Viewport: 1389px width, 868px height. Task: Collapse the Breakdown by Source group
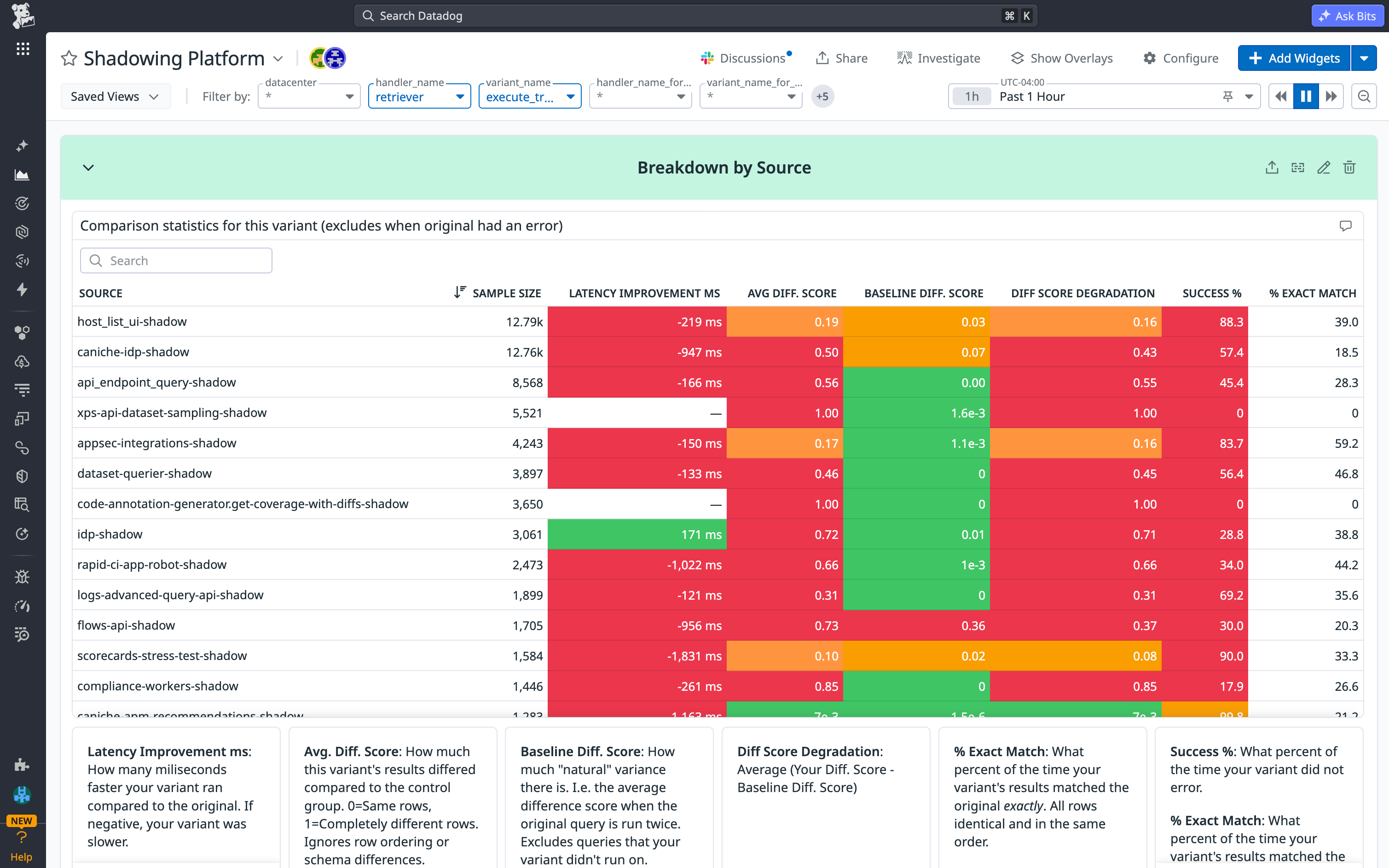point(88,168)
